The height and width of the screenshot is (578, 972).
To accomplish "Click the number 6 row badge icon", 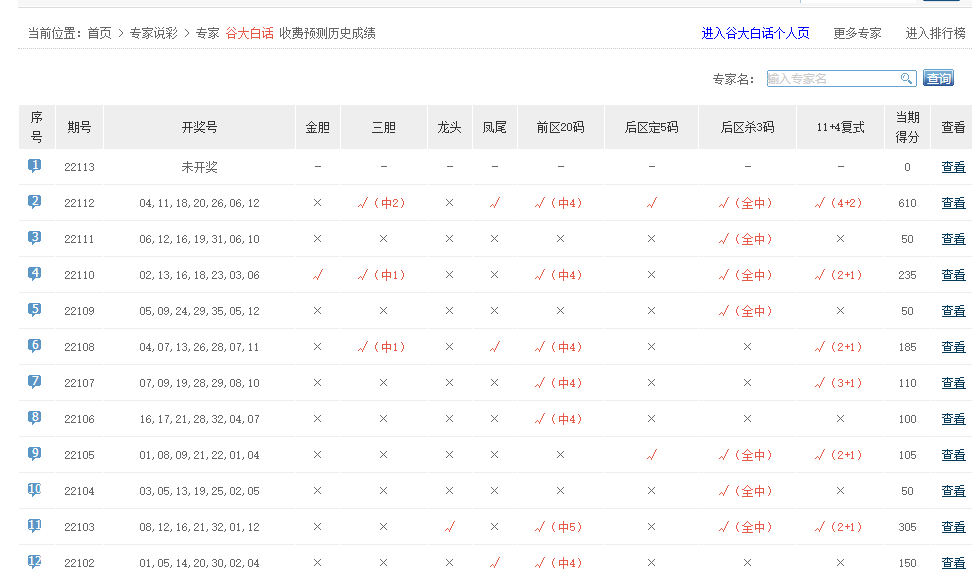I will [x=35, y=346].
